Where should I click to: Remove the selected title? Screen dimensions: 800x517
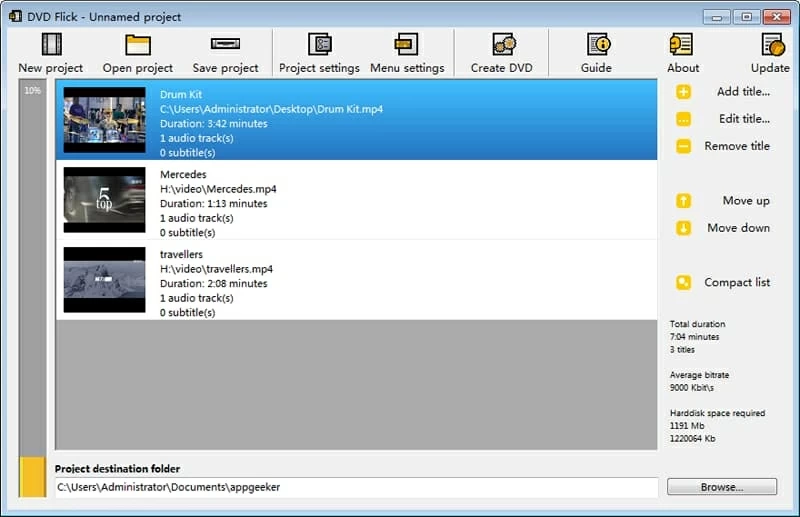(728, 146)
